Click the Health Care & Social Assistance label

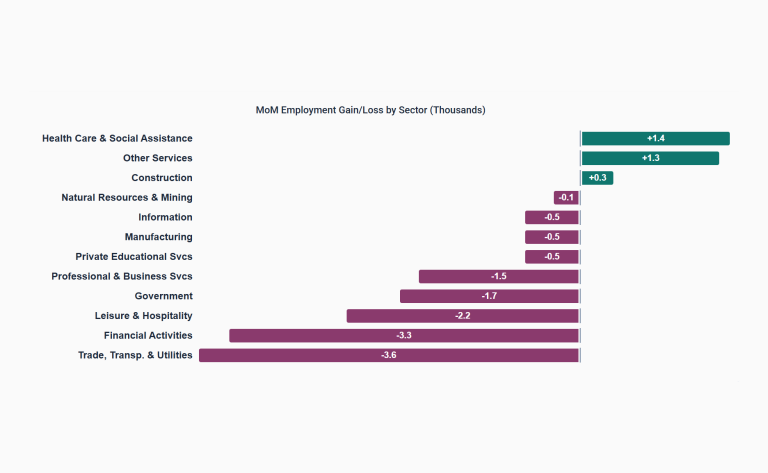pos(117,139)
